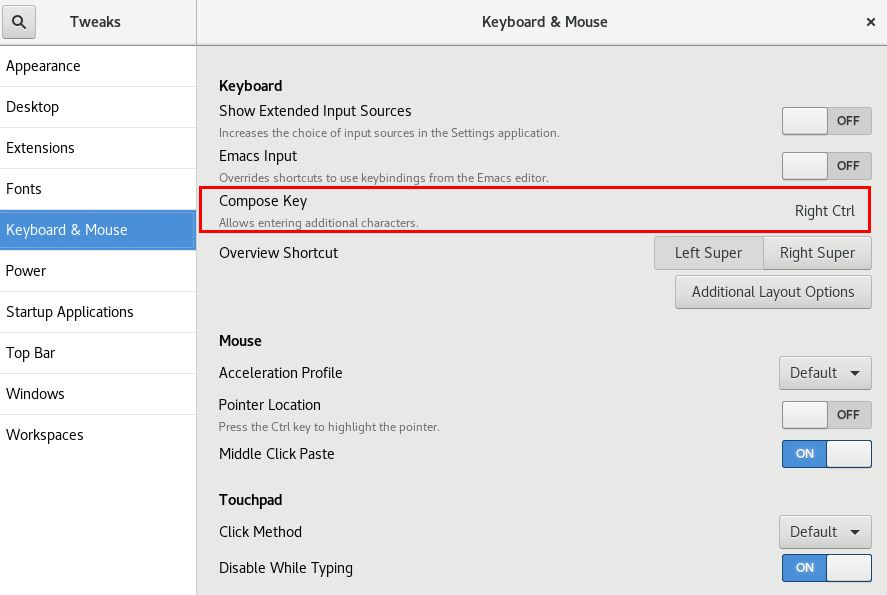
Task: Enable the Emacs Input switch
Action: pyautogui.click(x=826, y=166)
